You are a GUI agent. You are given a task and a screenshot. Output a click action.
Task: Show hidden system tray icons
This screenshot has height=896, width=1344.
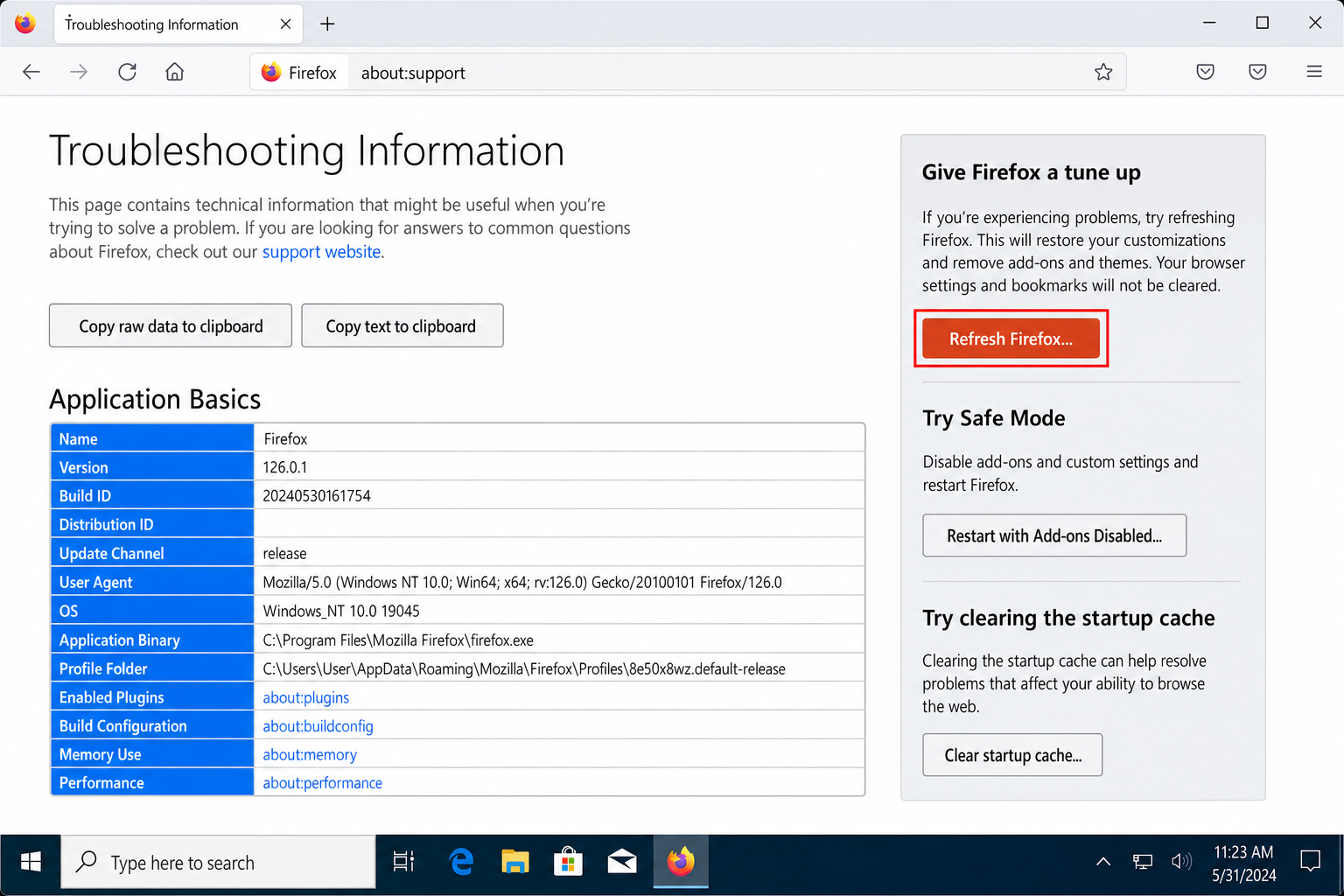click(1103, 862)
